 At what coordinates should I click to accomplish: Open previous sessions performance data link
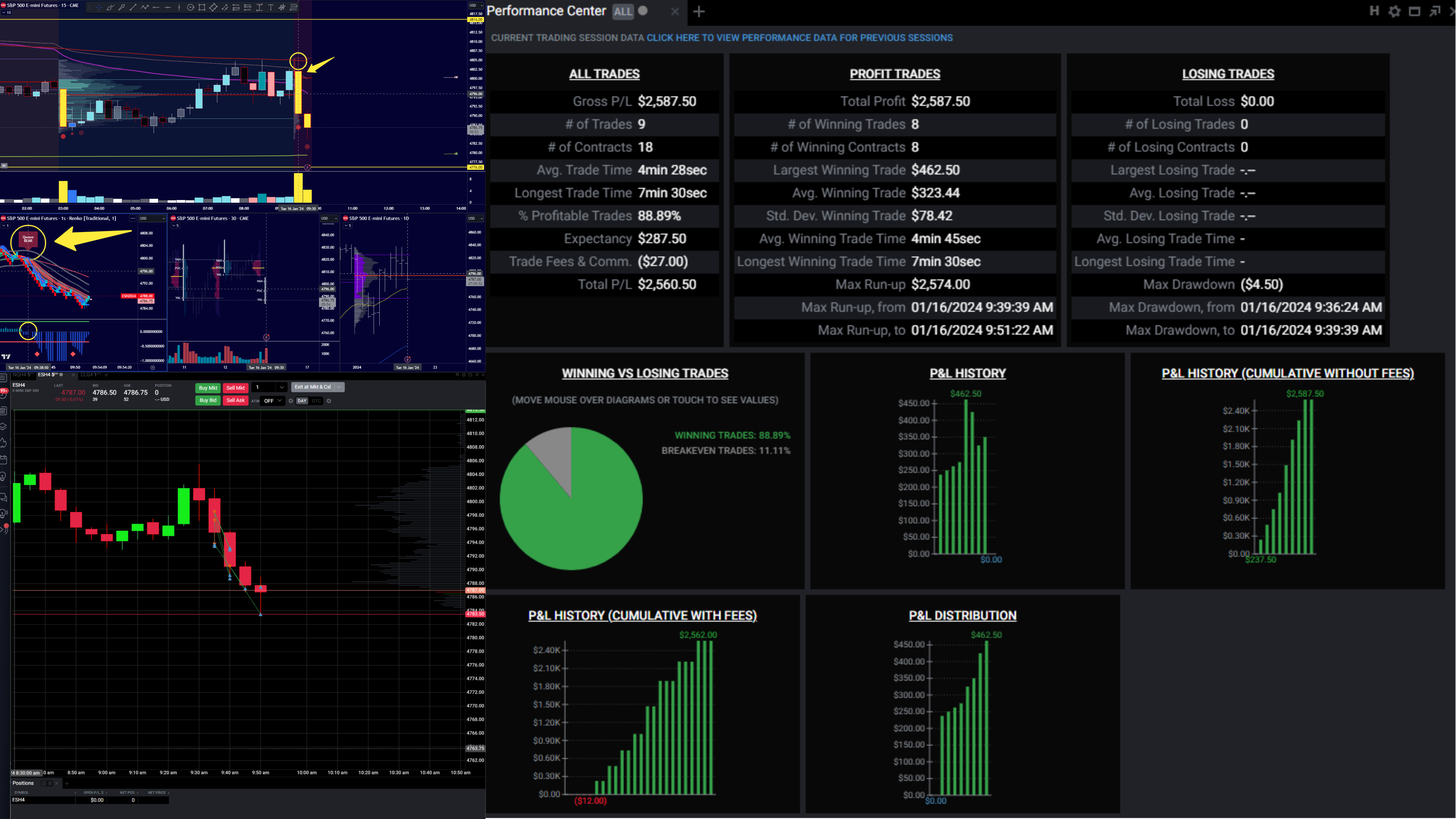[799, 38]
